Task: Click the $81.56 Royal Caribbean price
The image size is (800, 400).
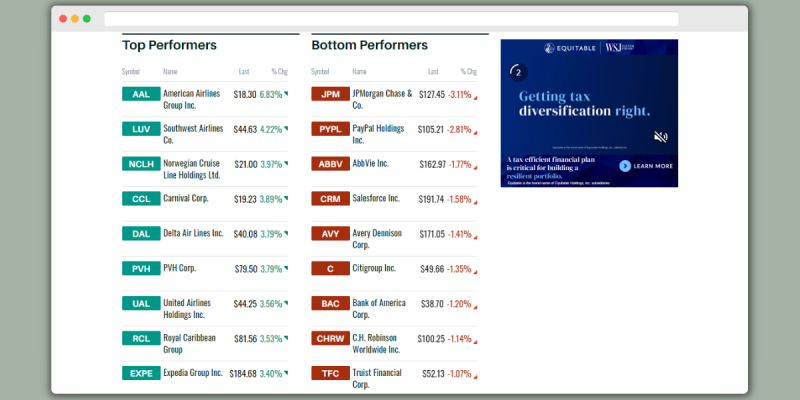Action: click(245, 339)
